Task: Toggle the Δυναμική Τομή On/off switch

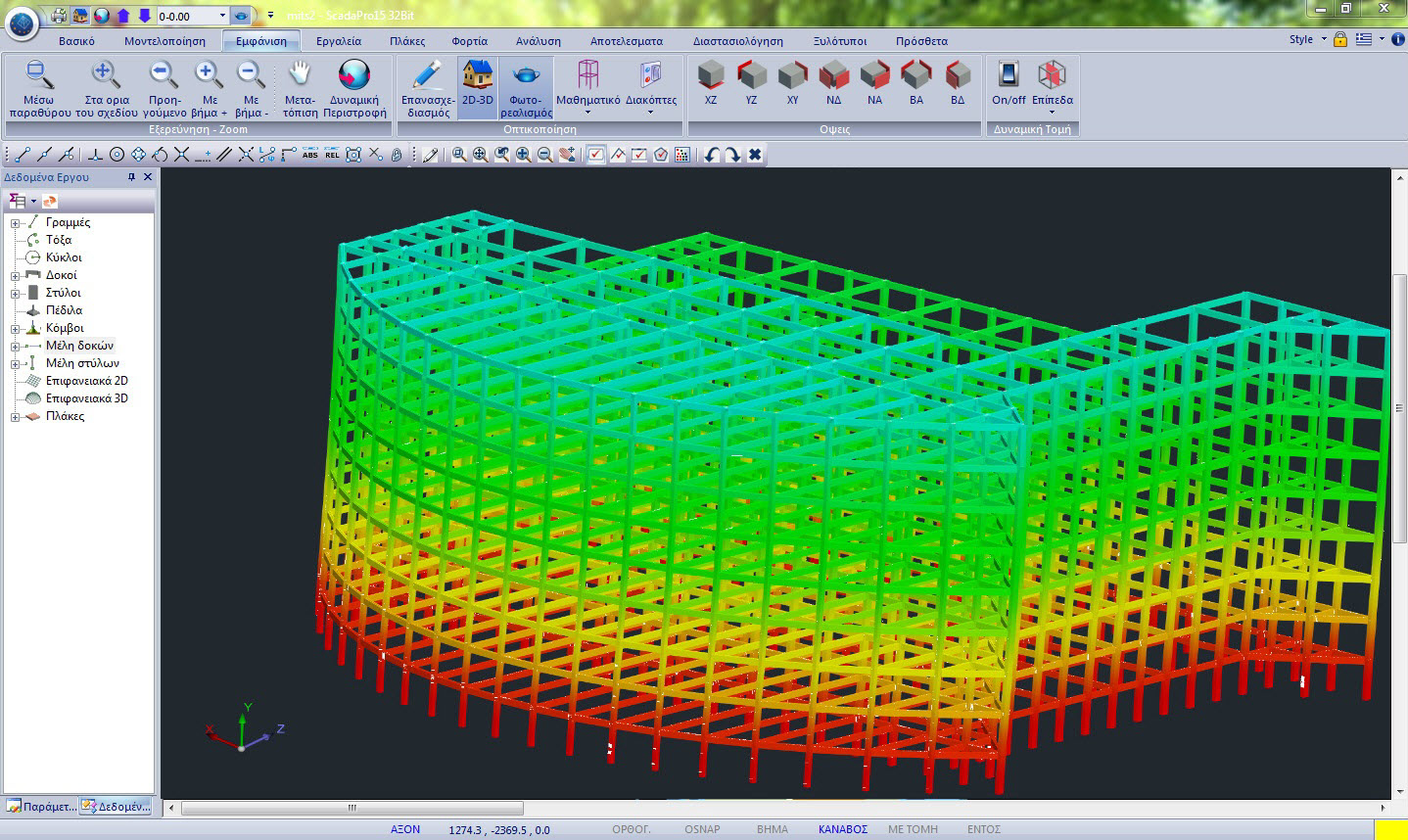Action: [x=1009, y=76]
